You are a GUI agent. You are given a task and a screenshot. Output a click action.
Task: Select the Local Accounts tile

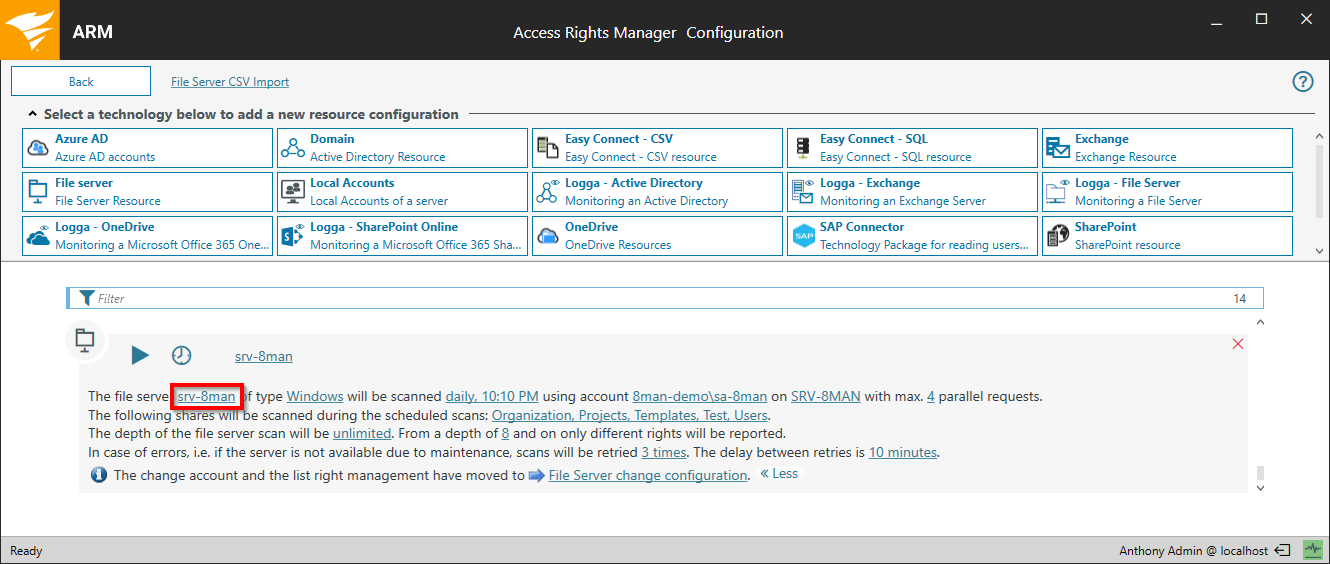[402, 192]
